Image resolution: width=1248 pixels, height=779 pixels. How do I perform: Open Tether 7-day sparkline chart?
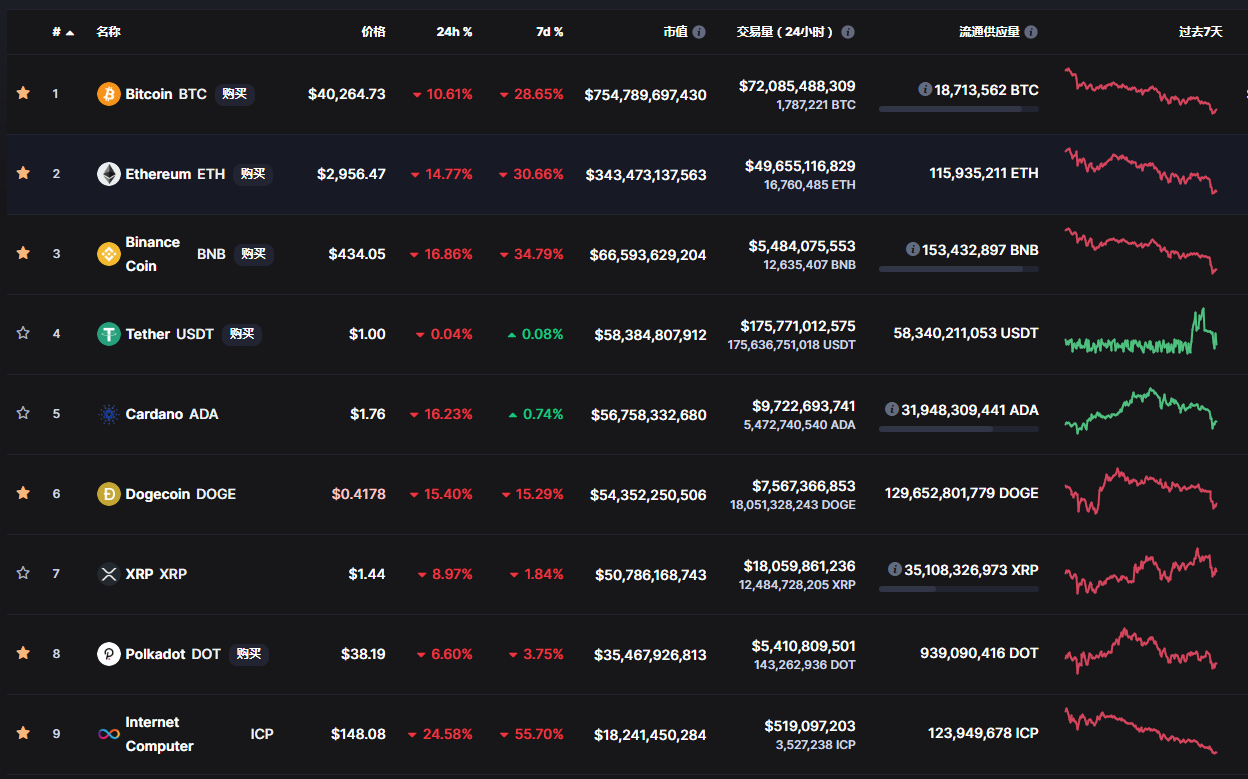coord(1141,333)
